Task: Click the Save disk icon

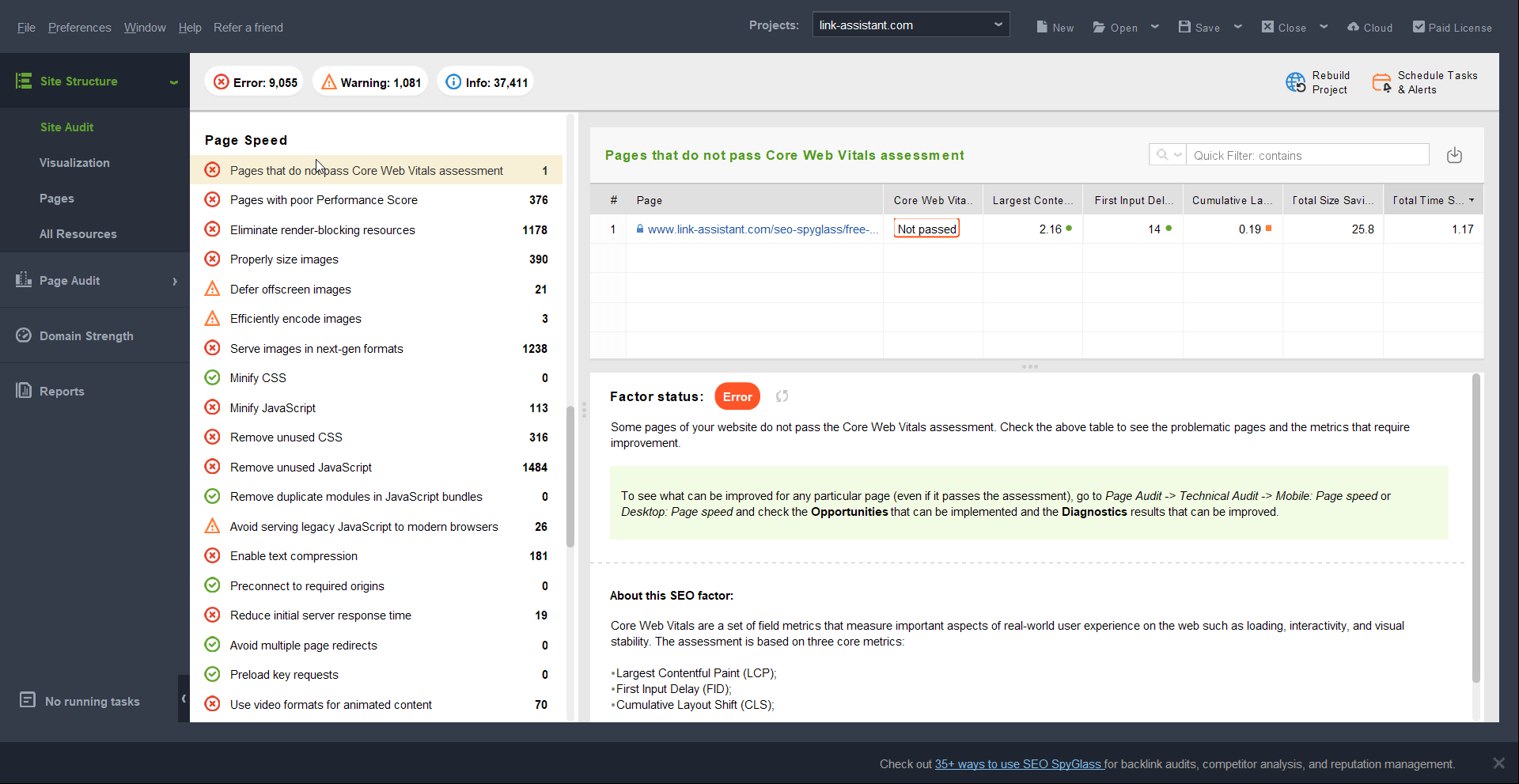Action: pyautogui.click(x=1184, y=27)
